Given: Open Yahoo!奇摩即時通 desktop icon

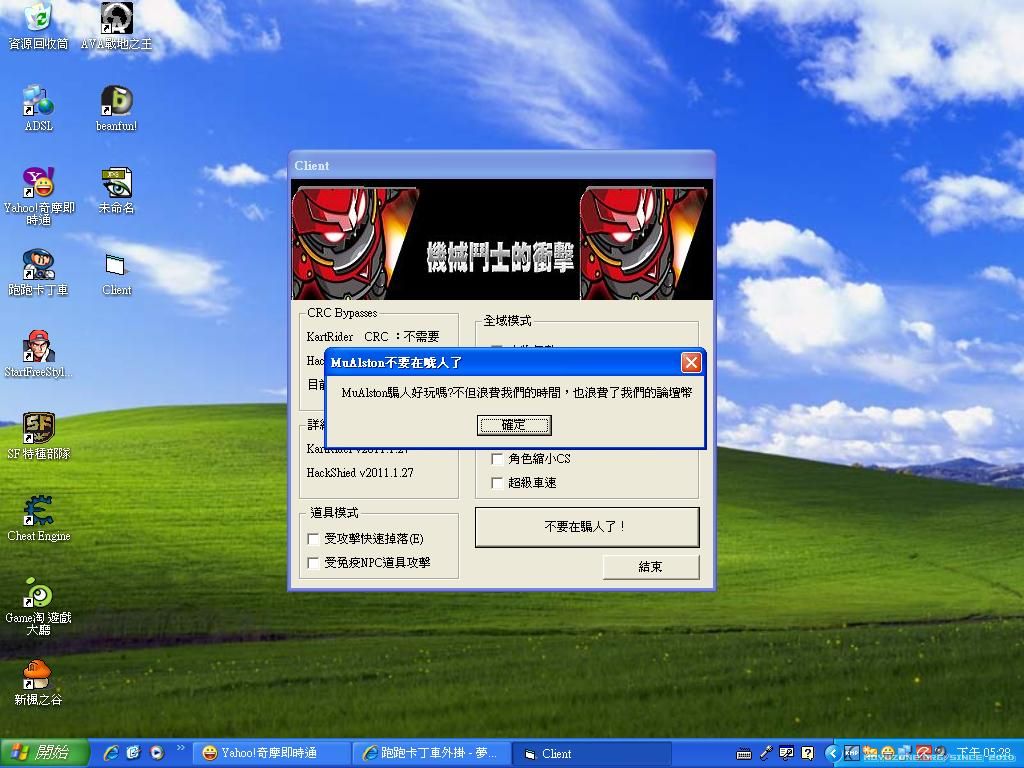Looking at the screenshot, I should tap(38, 183).
